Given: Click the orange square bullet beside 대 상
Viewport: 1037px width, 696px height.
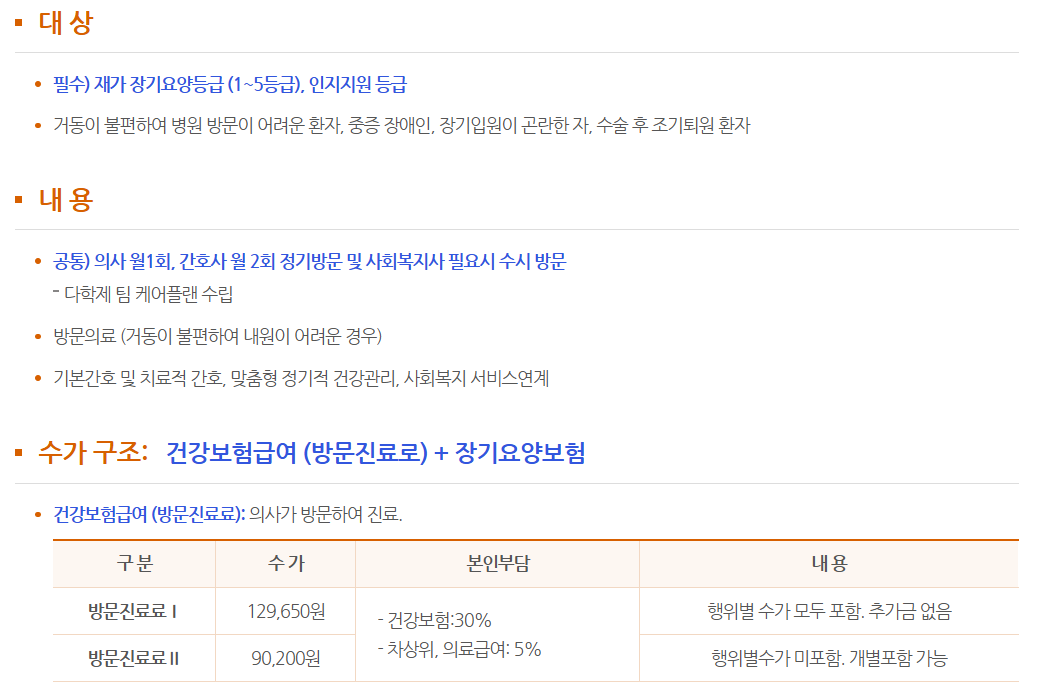Looking at the screenshot, I should tap(19, 23).
